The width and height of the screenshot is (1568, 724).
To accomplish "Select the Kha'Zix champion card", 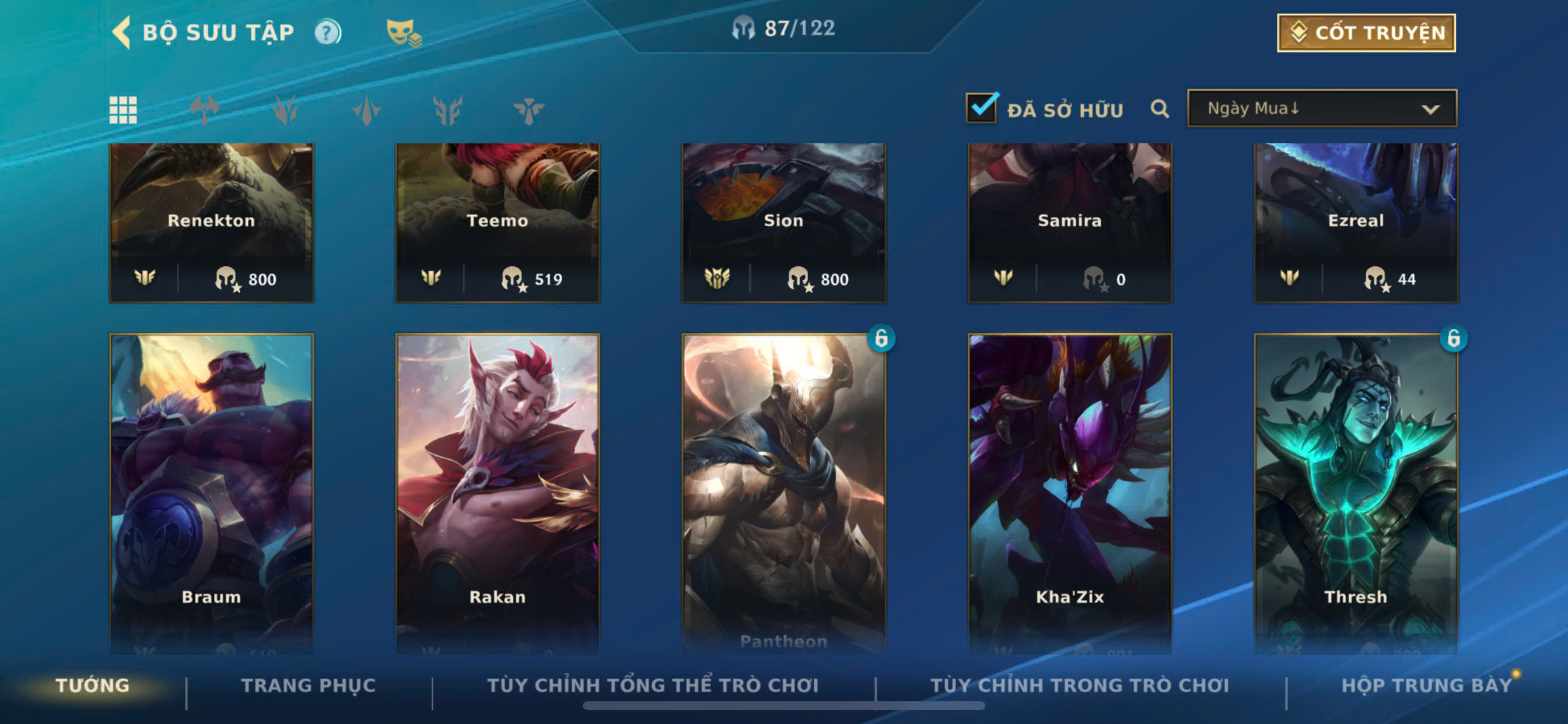I will (1069, 493).
